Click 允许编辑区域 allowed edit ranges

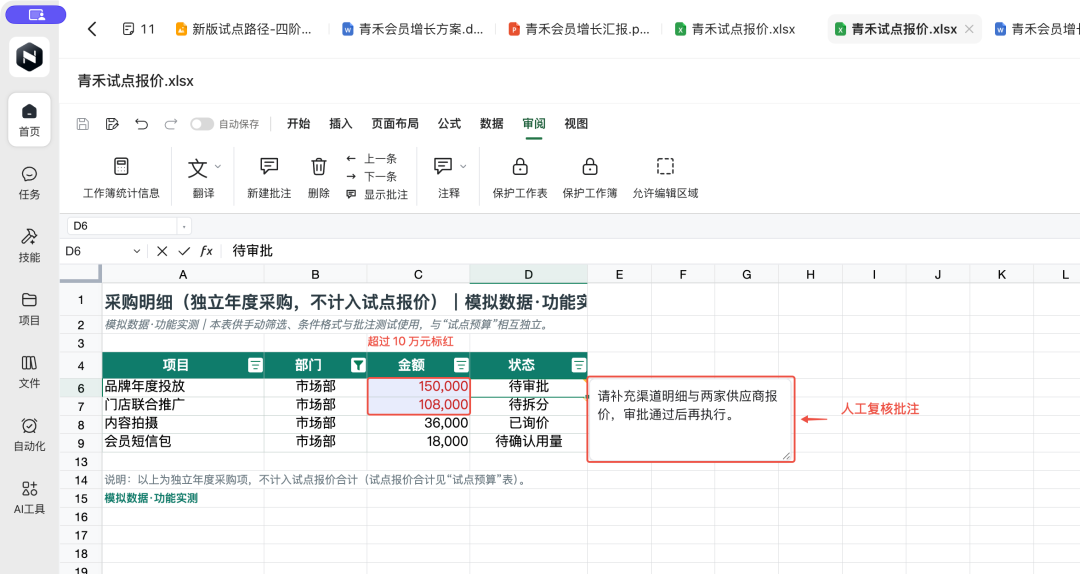(x=665, y=177)
